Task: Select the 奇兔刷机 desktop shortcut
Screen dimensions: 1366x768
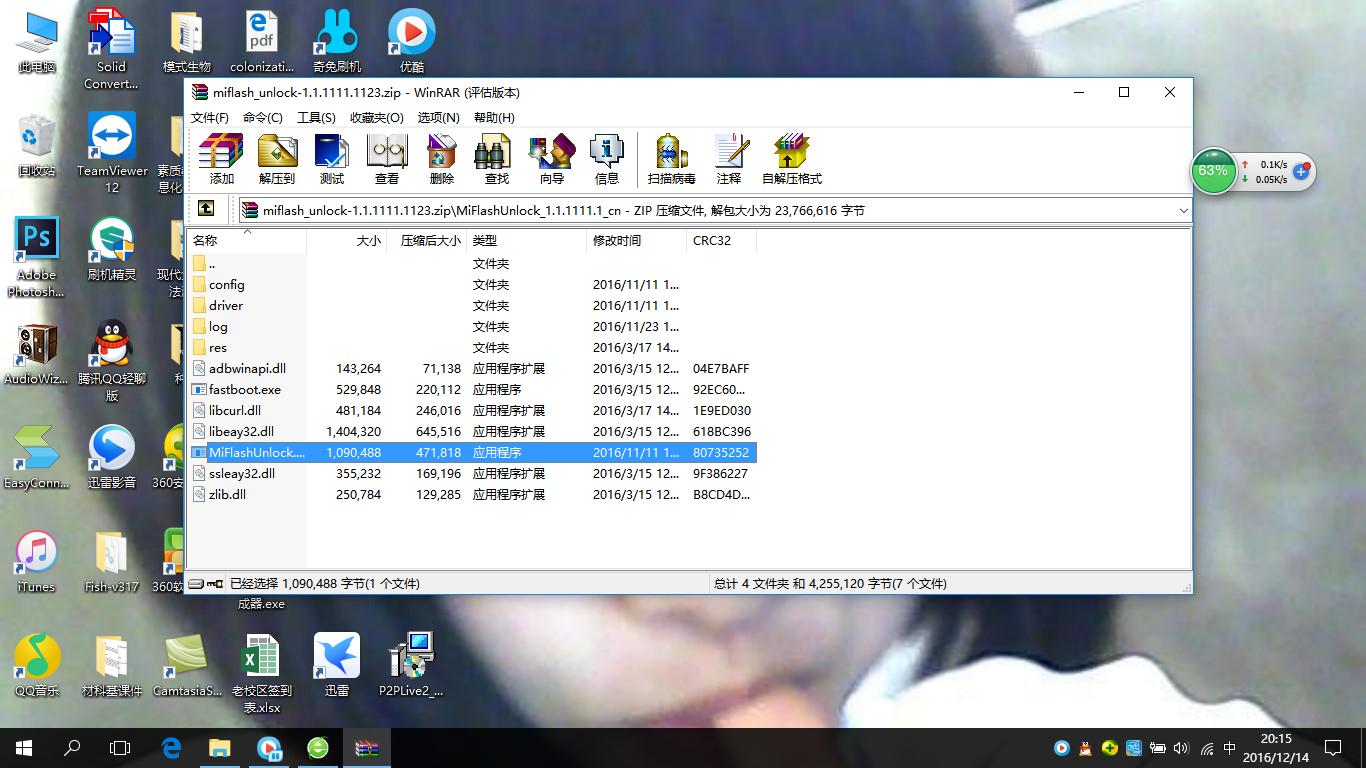Action: [x=337, y=42]
